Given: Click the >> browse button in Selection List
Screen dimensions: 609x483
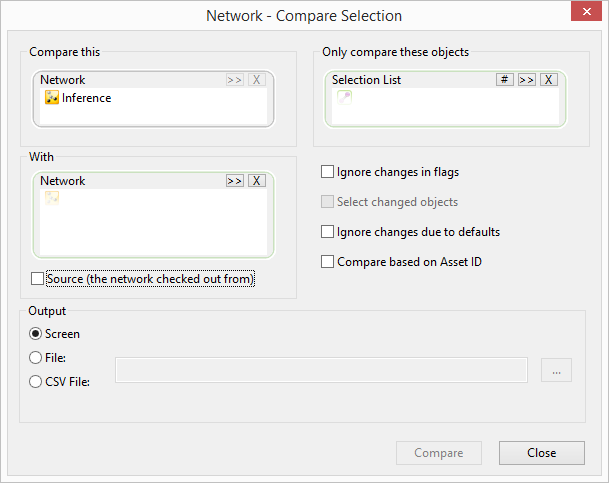Looking at the screenshot, I should click(x=527, y=79).
